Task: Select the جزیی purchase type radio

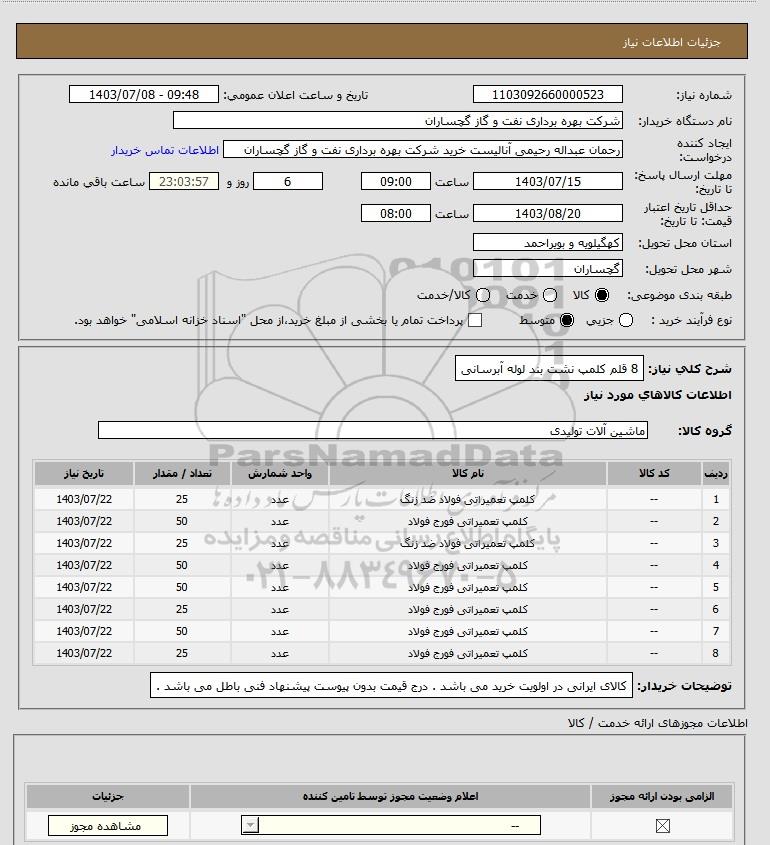Action: click(x=626, y=321)
